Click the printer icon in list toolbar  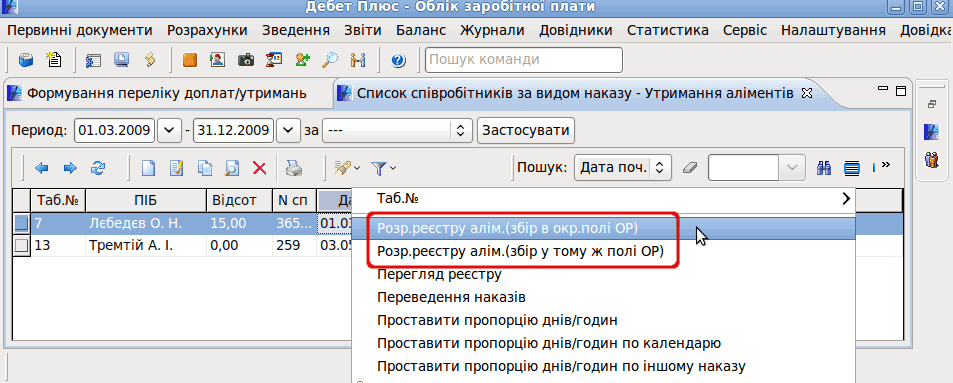(x=294, y=168)
